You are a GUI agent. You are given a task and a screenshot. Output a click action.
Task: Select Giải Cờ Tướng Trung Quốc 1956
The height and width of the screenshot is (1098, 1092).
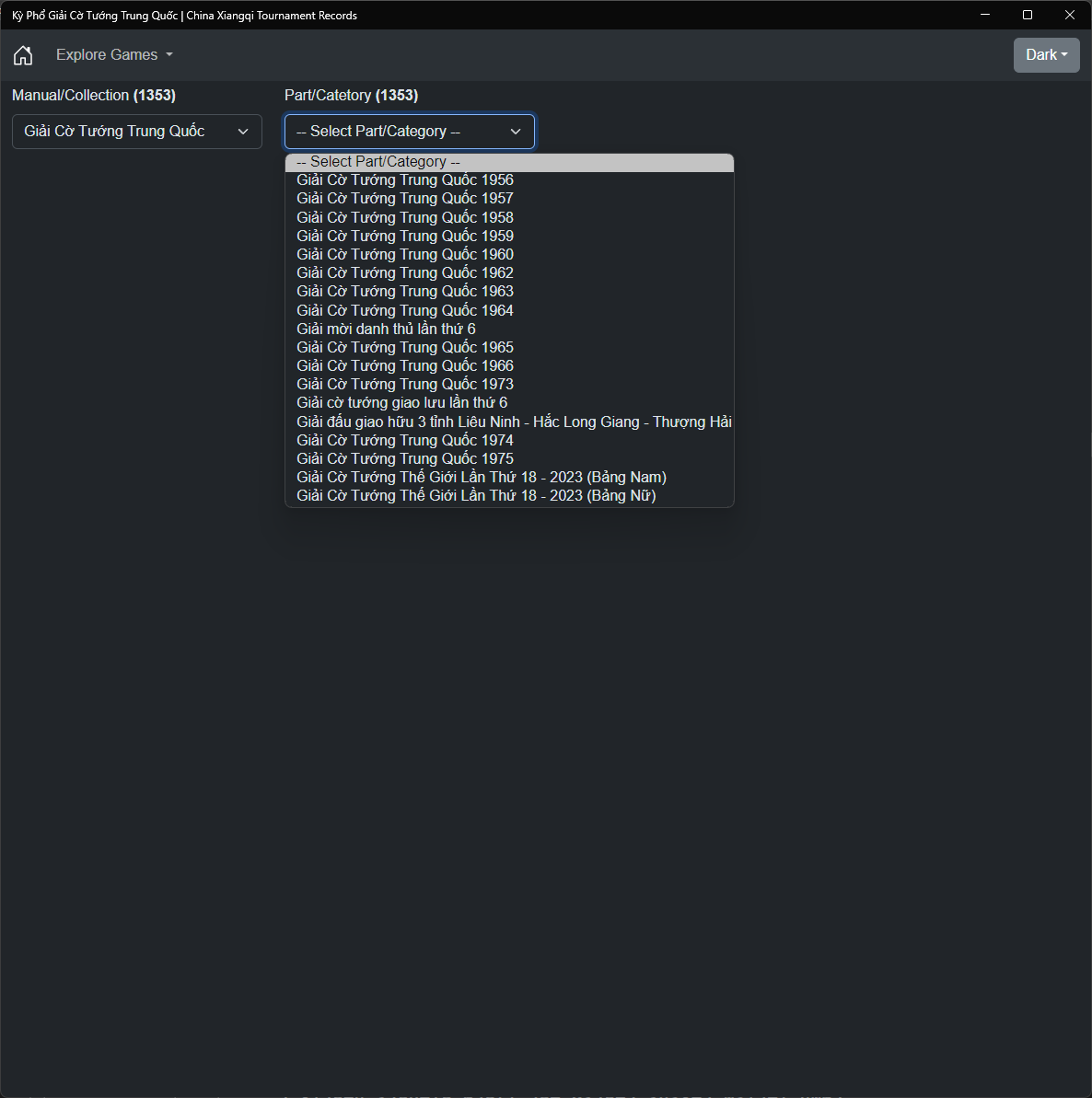click(x=509, y=180)
